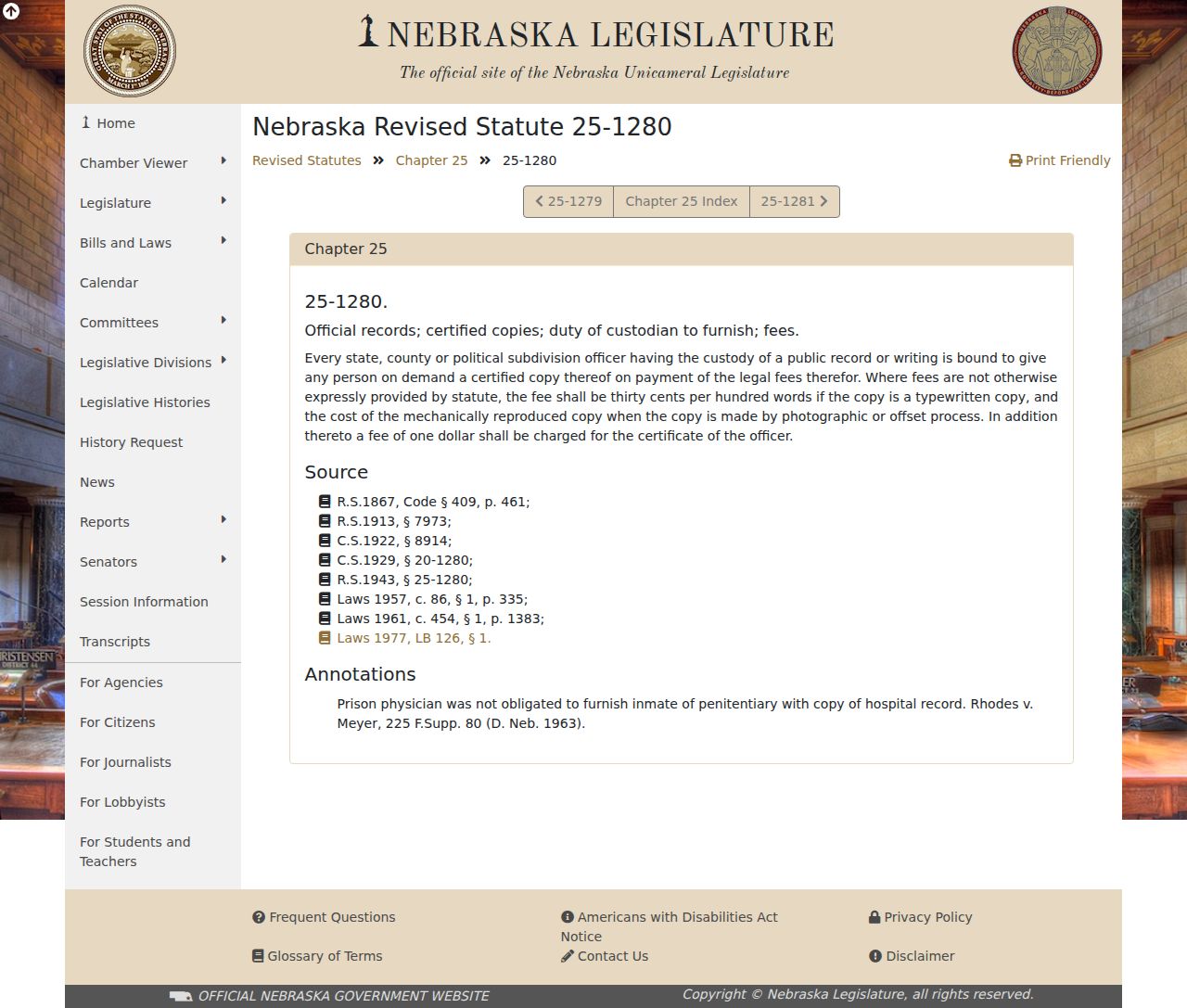1187x1008 pixels.
Task: Click book icon beside R.S.1913, § 7973
Action: [x=325, y=520]
